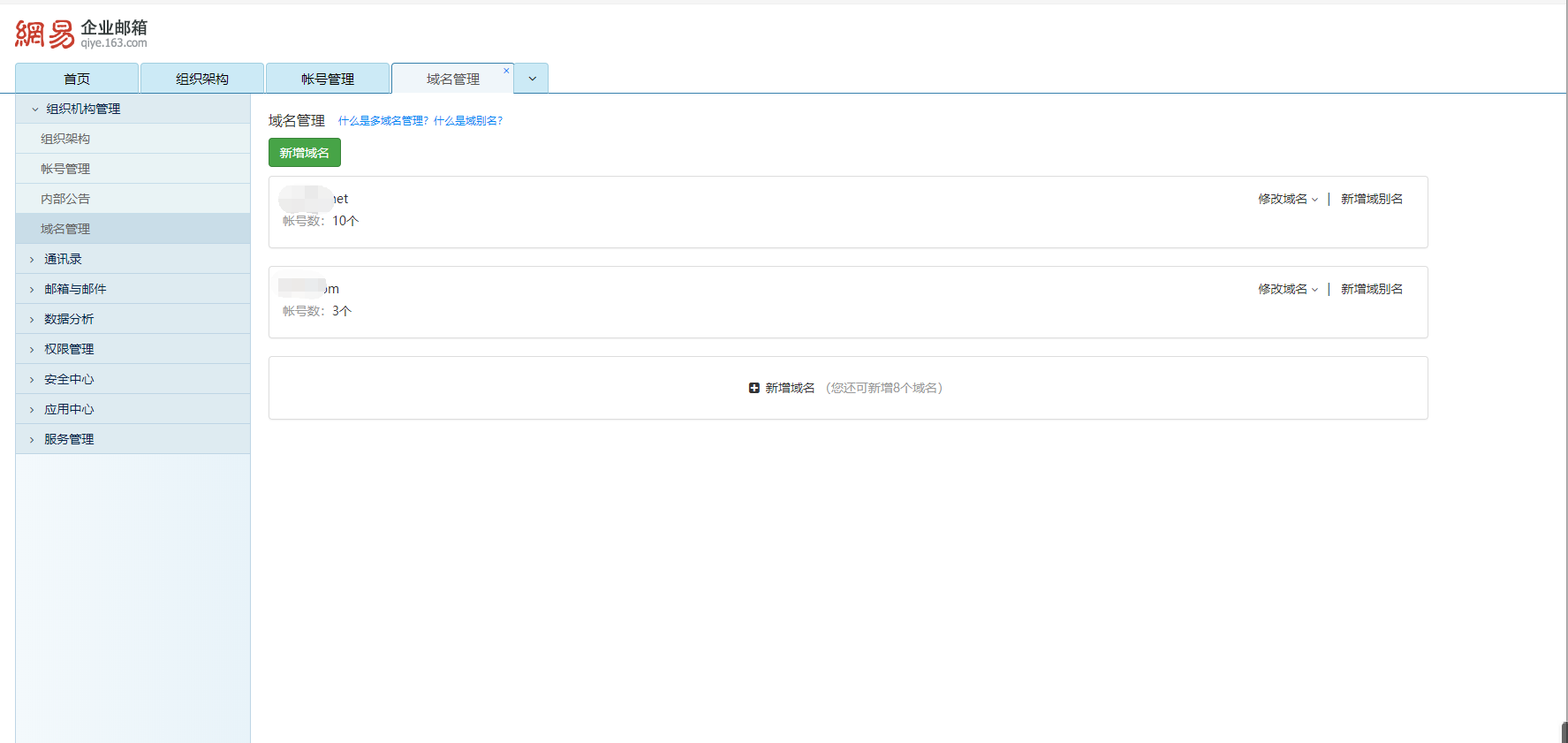Open the 帐号管理 tab

[328, 79]
